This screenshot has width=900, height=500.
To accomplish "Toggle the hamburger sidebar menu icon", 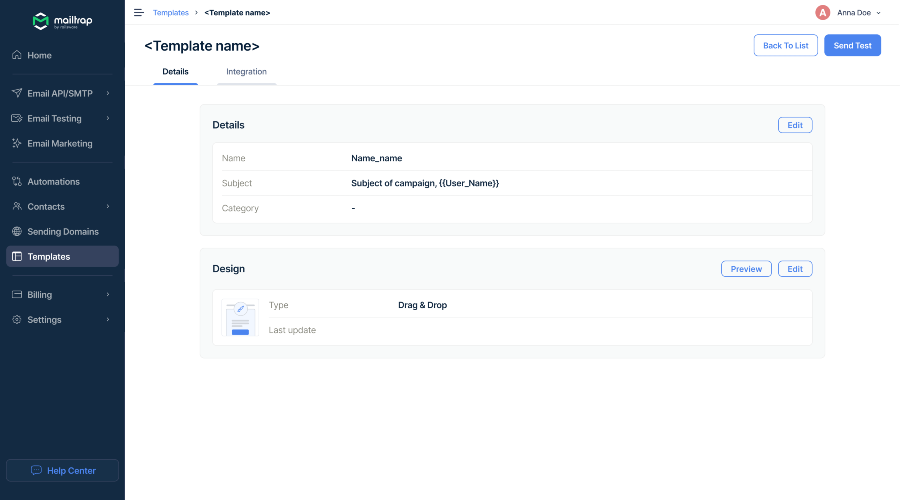I will (x=139, y=13).
